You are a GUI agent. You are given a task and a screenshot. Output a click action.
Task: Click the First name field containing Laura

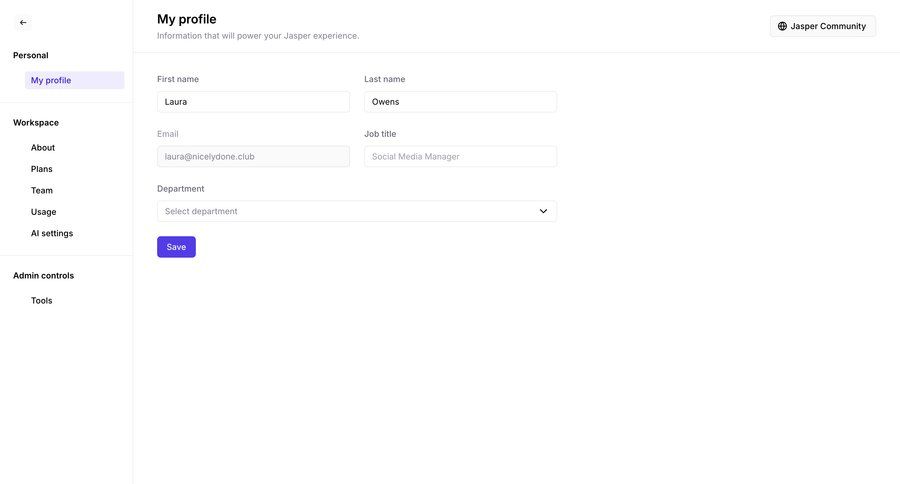[x=253, y=102]
